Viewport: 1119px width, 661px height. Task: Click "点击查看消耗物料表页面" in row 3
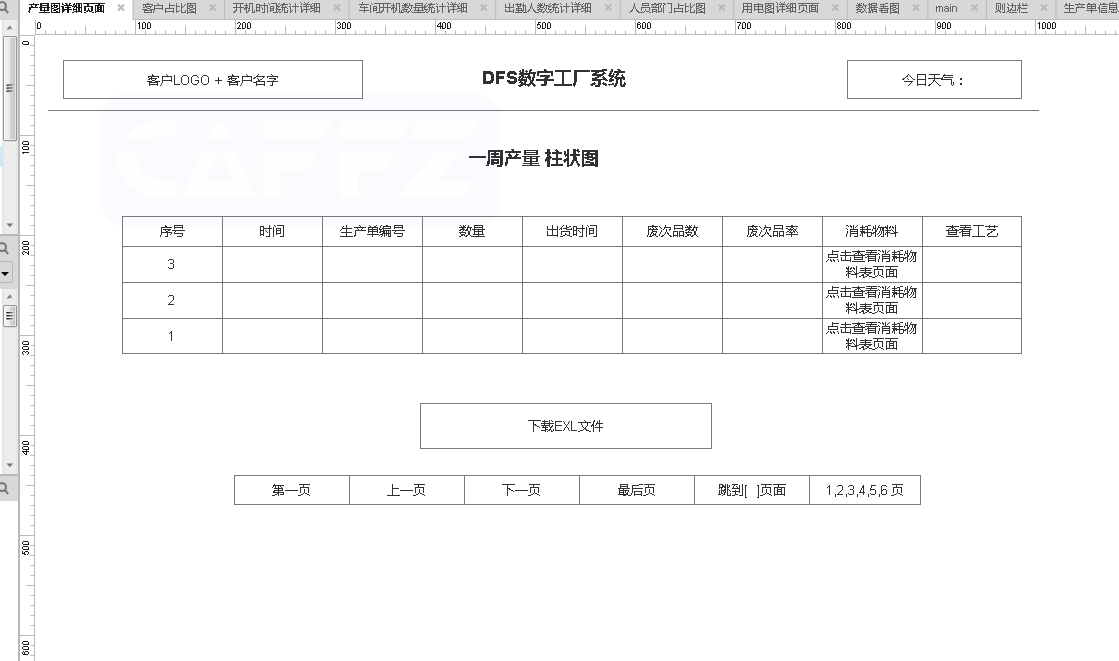[871, 264]
